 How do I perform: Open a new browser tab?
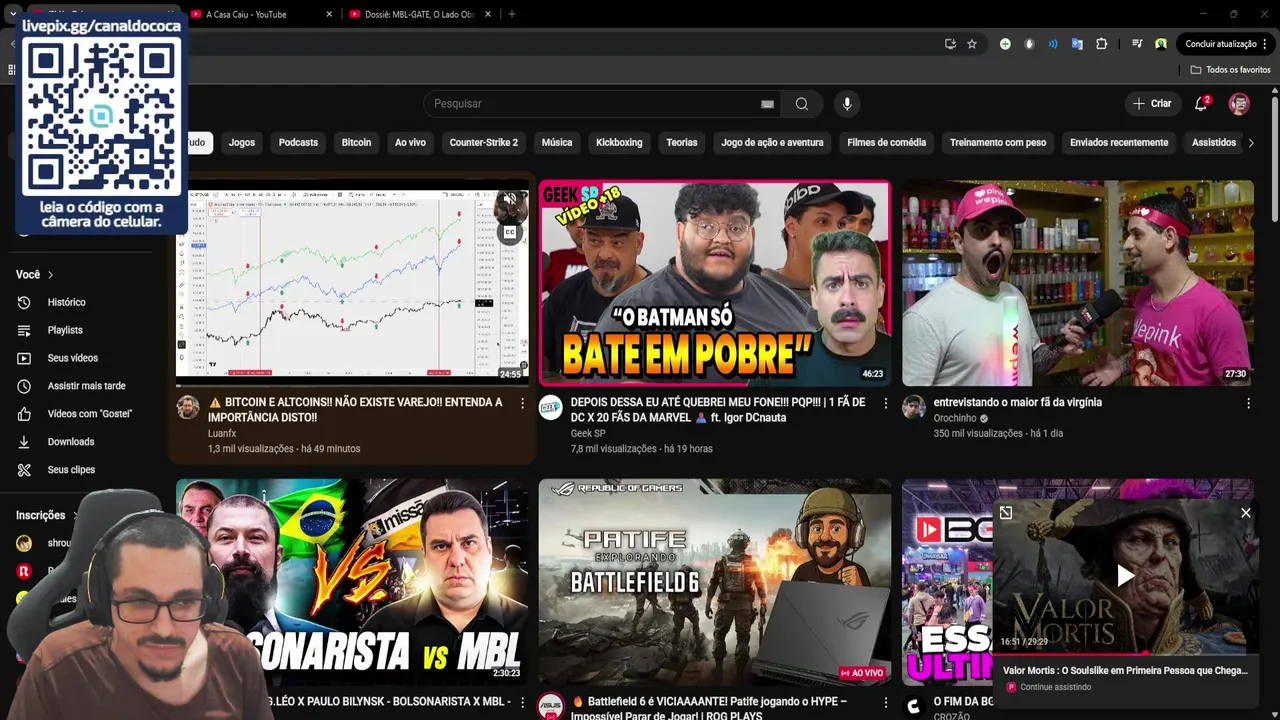click(511, 14)
